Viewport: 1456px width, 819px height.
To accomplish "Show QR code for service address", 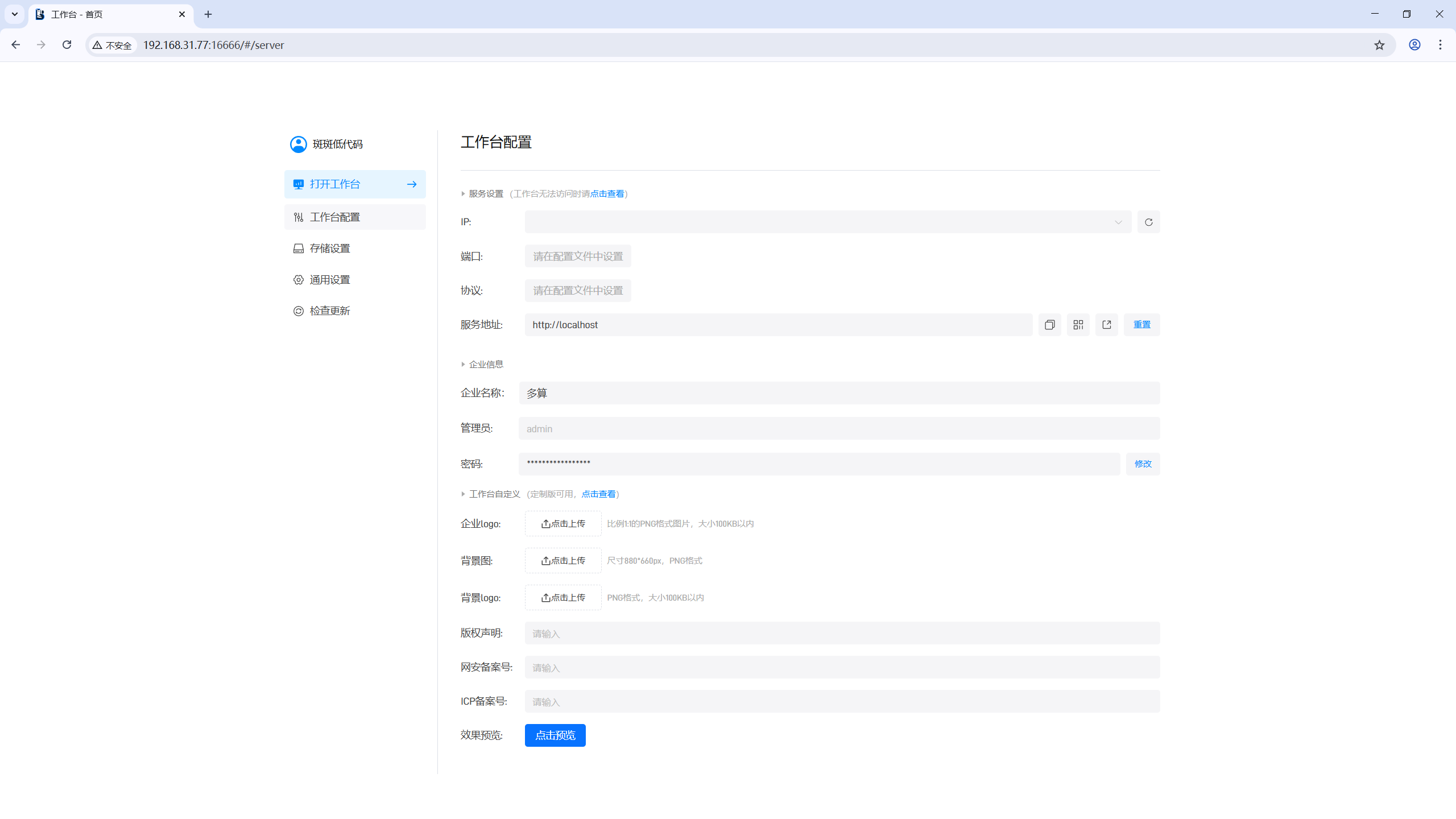I will [1078, 325].
